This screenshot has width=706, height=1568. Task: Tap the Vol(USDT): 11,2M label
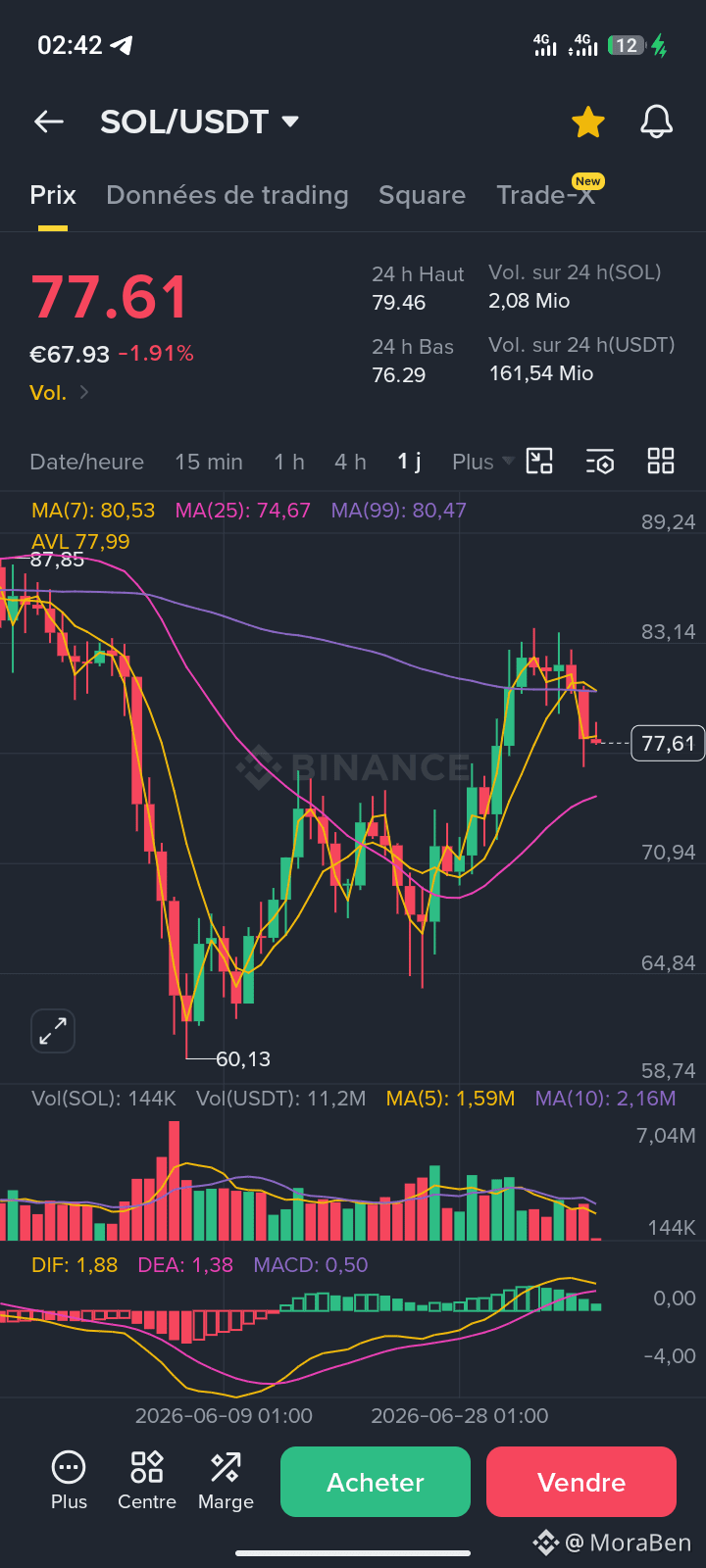[x=280, y=1099]
